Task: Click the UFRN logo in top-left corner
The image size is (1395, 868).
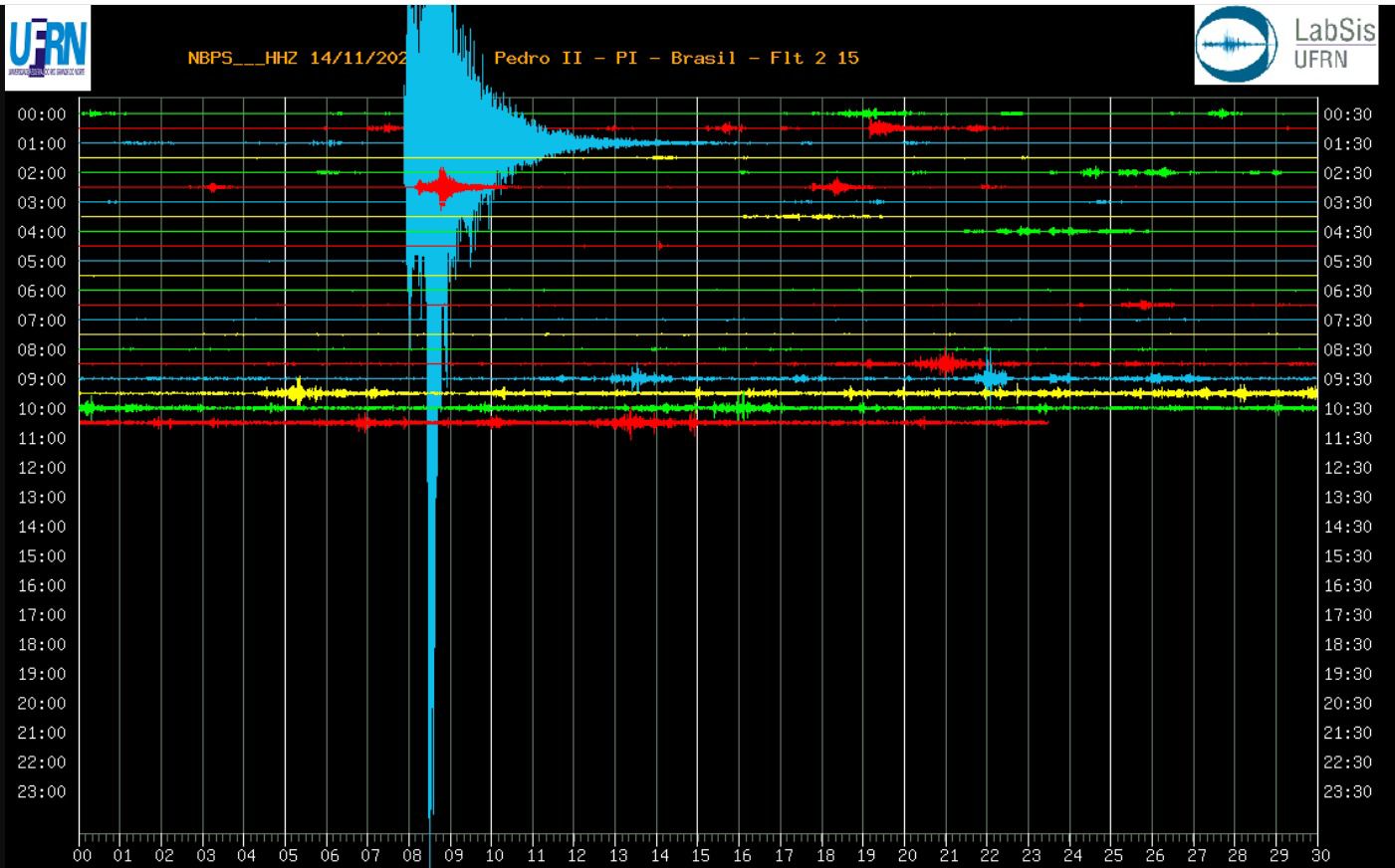Action: coord(47,47)
